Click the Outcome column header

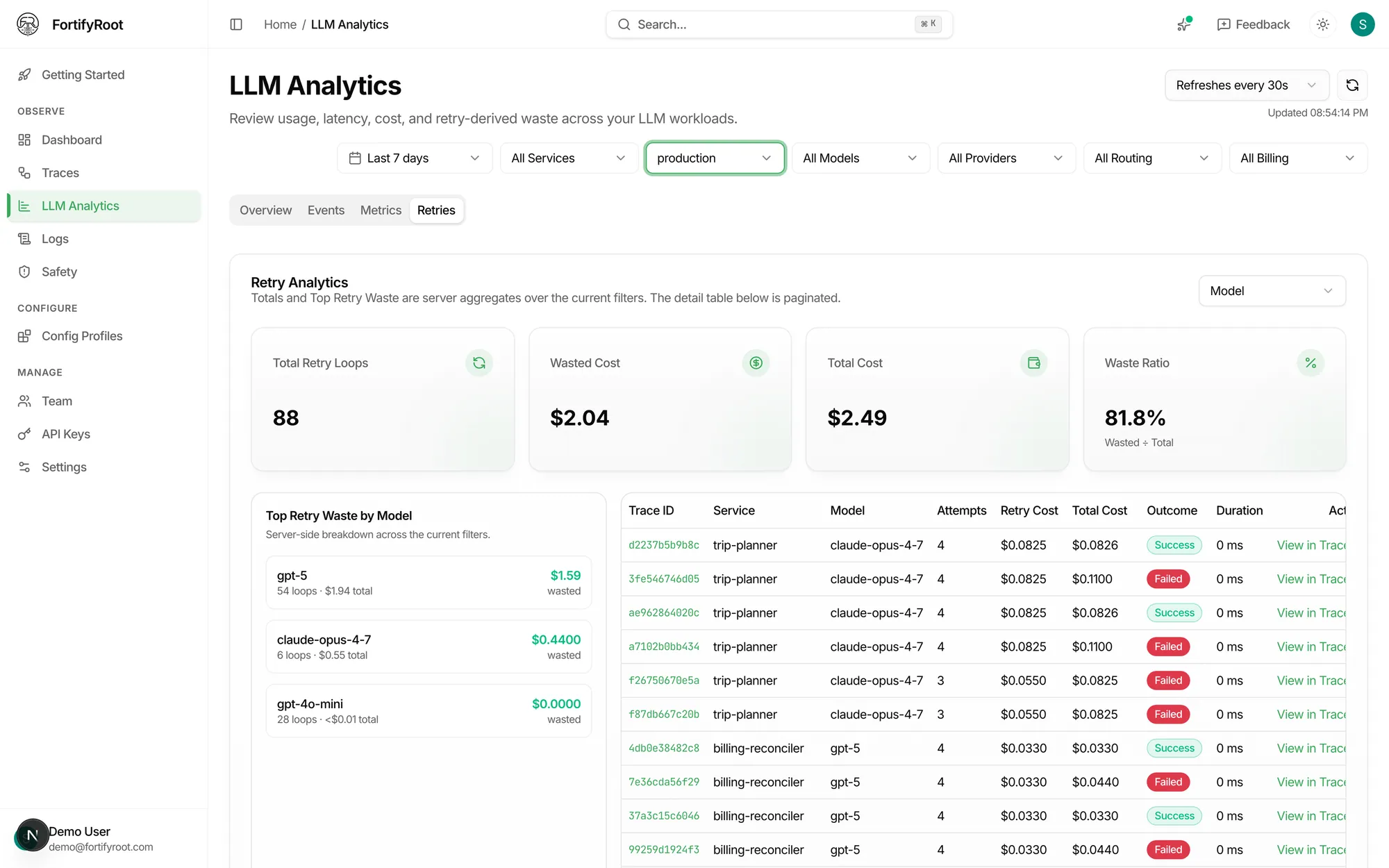(1172, 511)
